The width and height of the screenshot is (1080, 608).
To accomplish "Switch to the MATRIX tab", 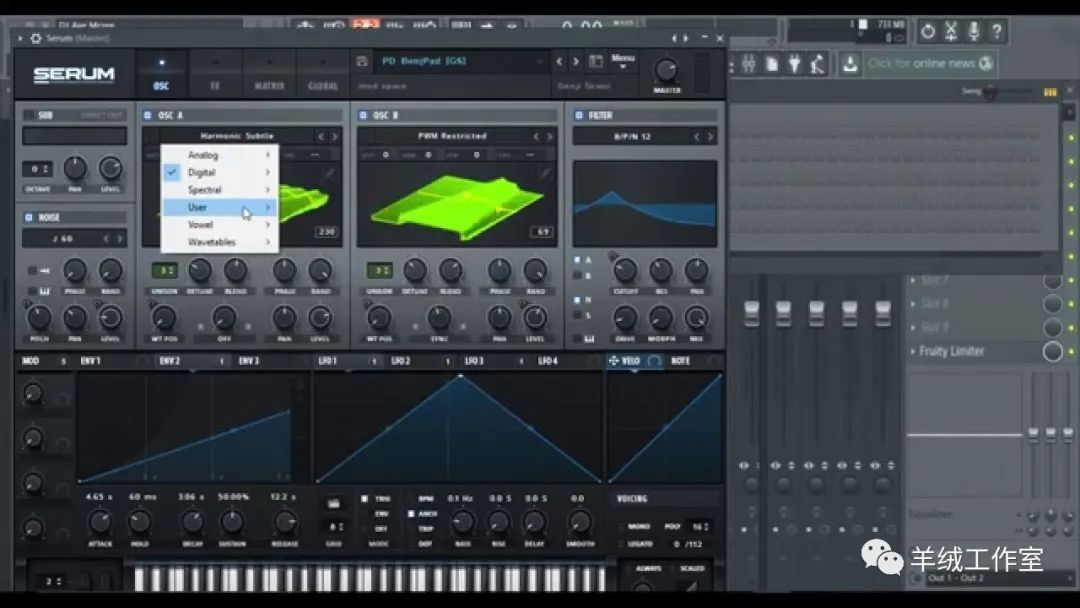I will point(269,86).
